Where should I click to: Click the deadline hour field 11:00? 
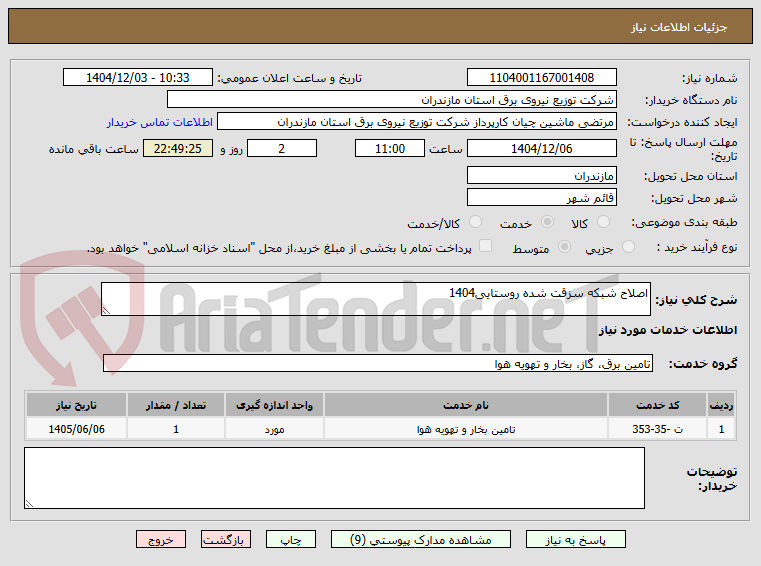pos(390,148)
